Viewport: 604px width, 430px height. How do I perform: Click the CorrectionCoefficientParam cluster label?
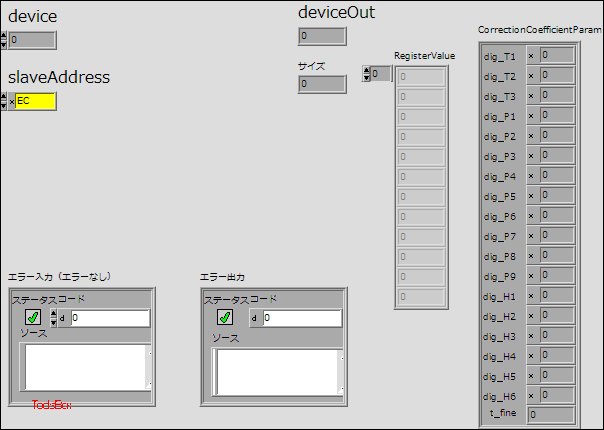(x=540, y=30)
